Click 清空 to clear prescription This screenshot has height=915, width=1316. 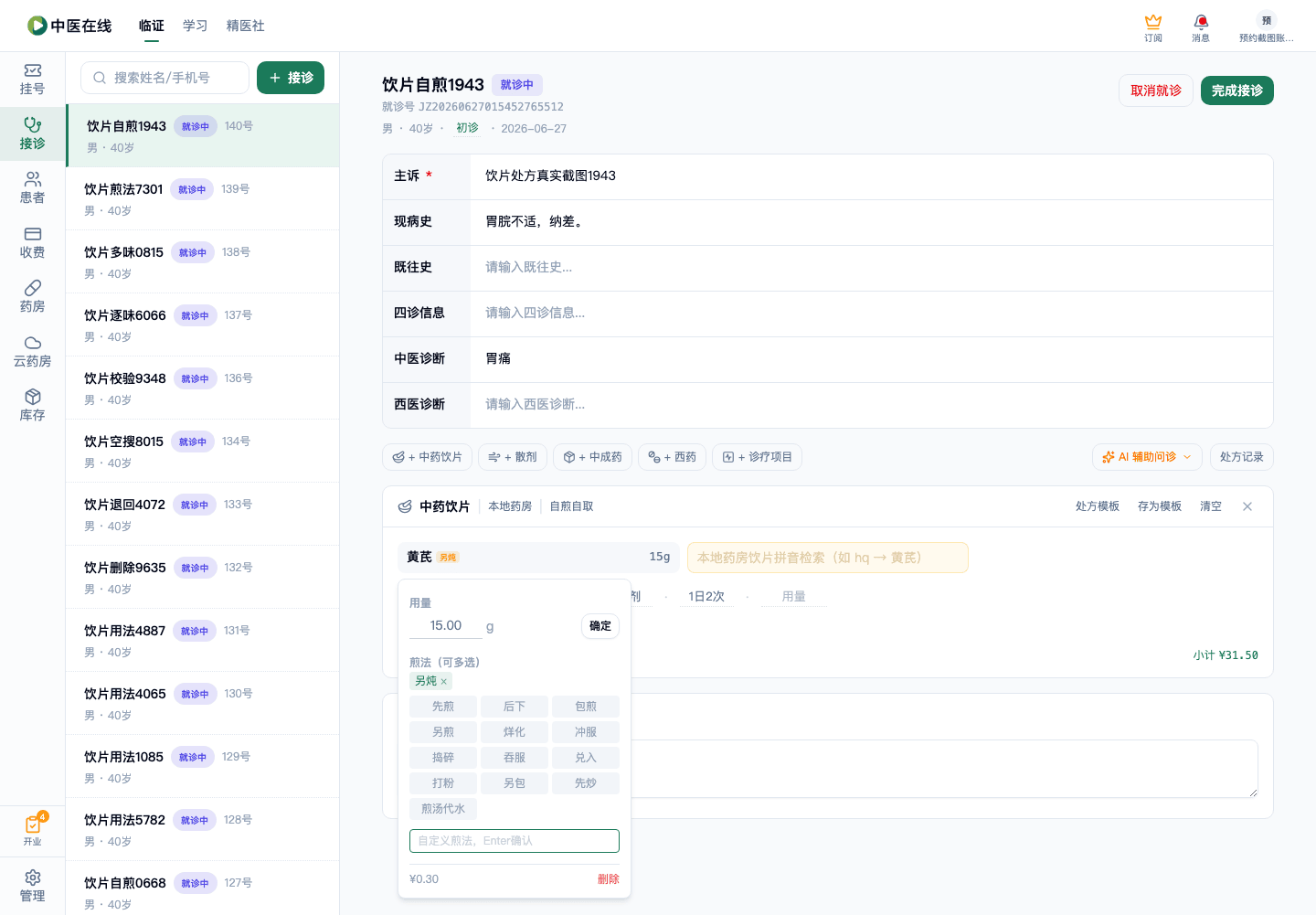tap(1211, 506)
